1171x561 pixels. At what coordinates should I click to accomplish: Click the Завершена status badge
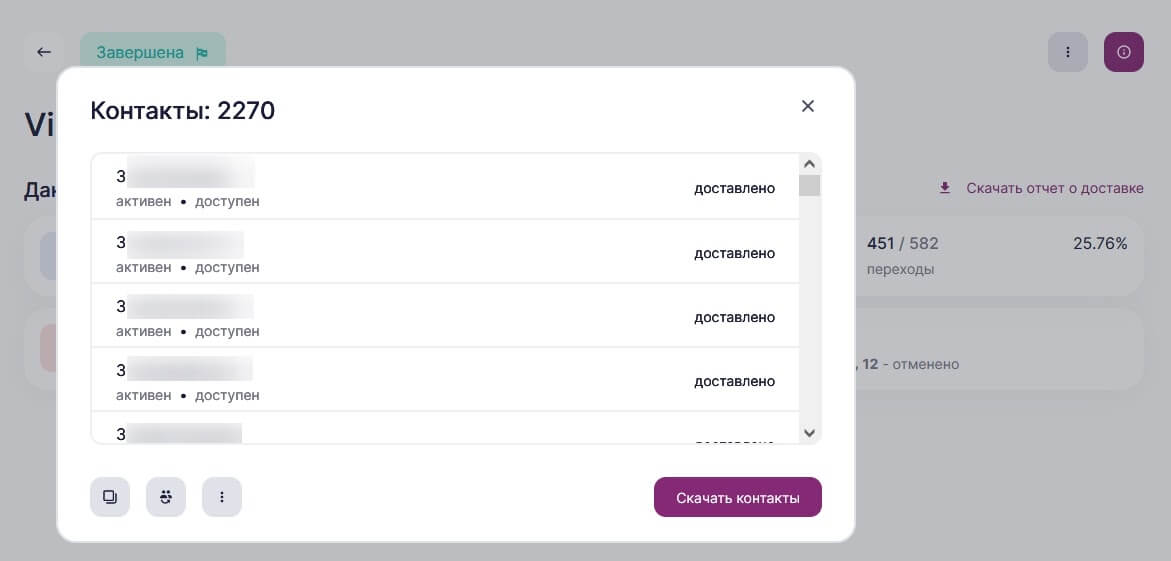click(153, 53)
